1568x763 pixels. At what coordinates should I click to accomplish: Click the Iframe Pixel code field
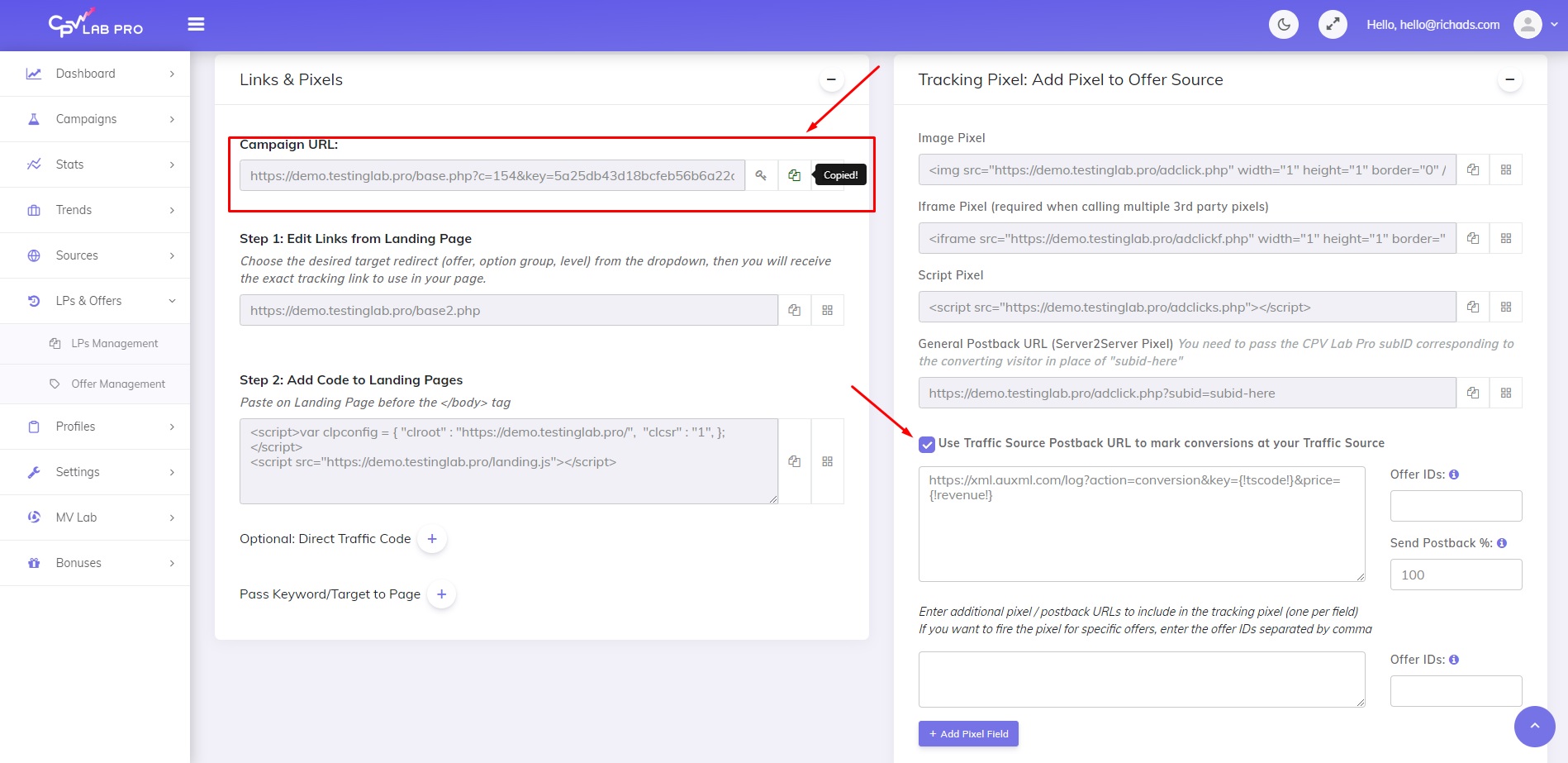(x=1187, y=238)
